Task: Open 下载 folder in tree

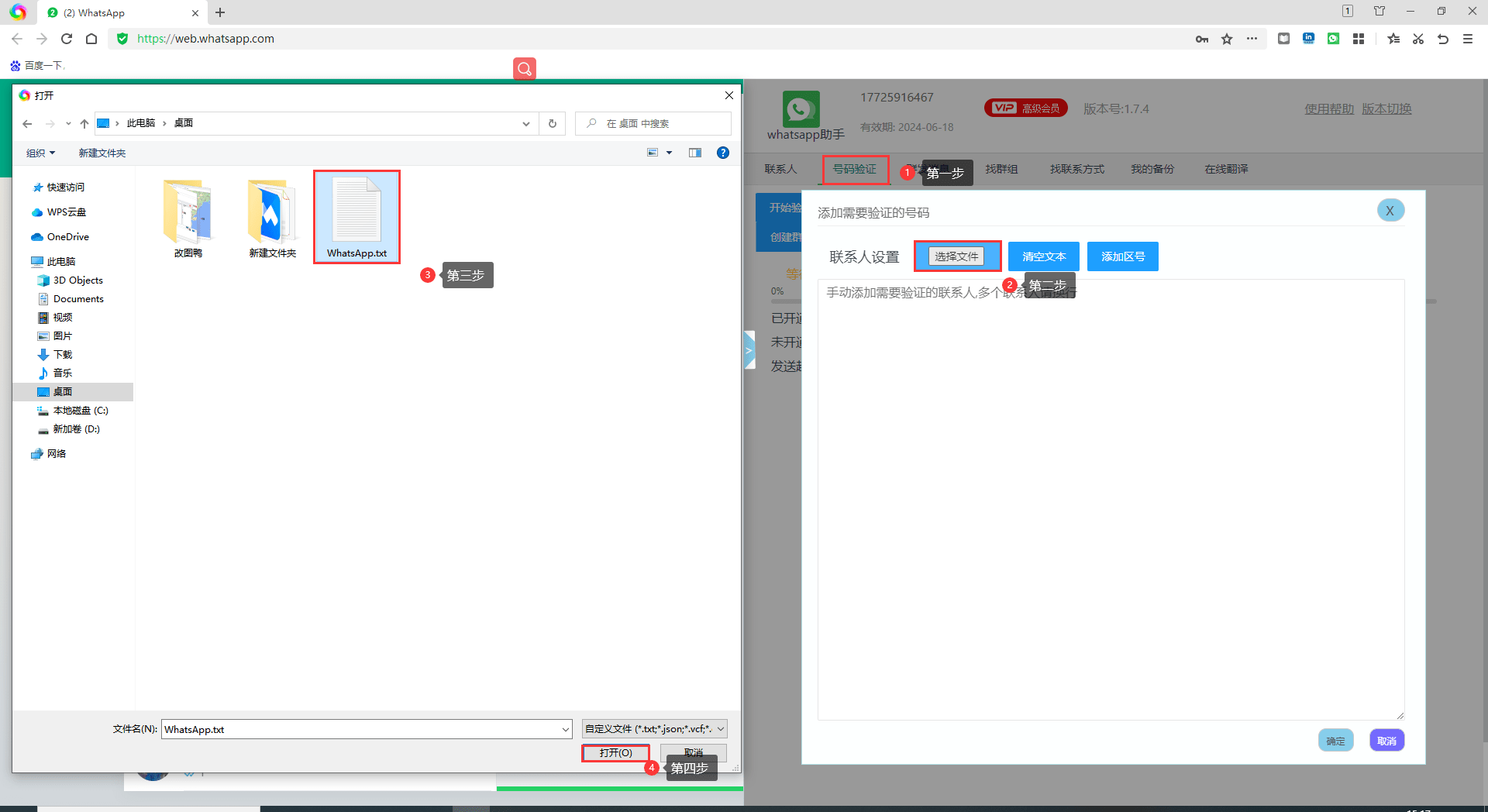Action: 55,355
